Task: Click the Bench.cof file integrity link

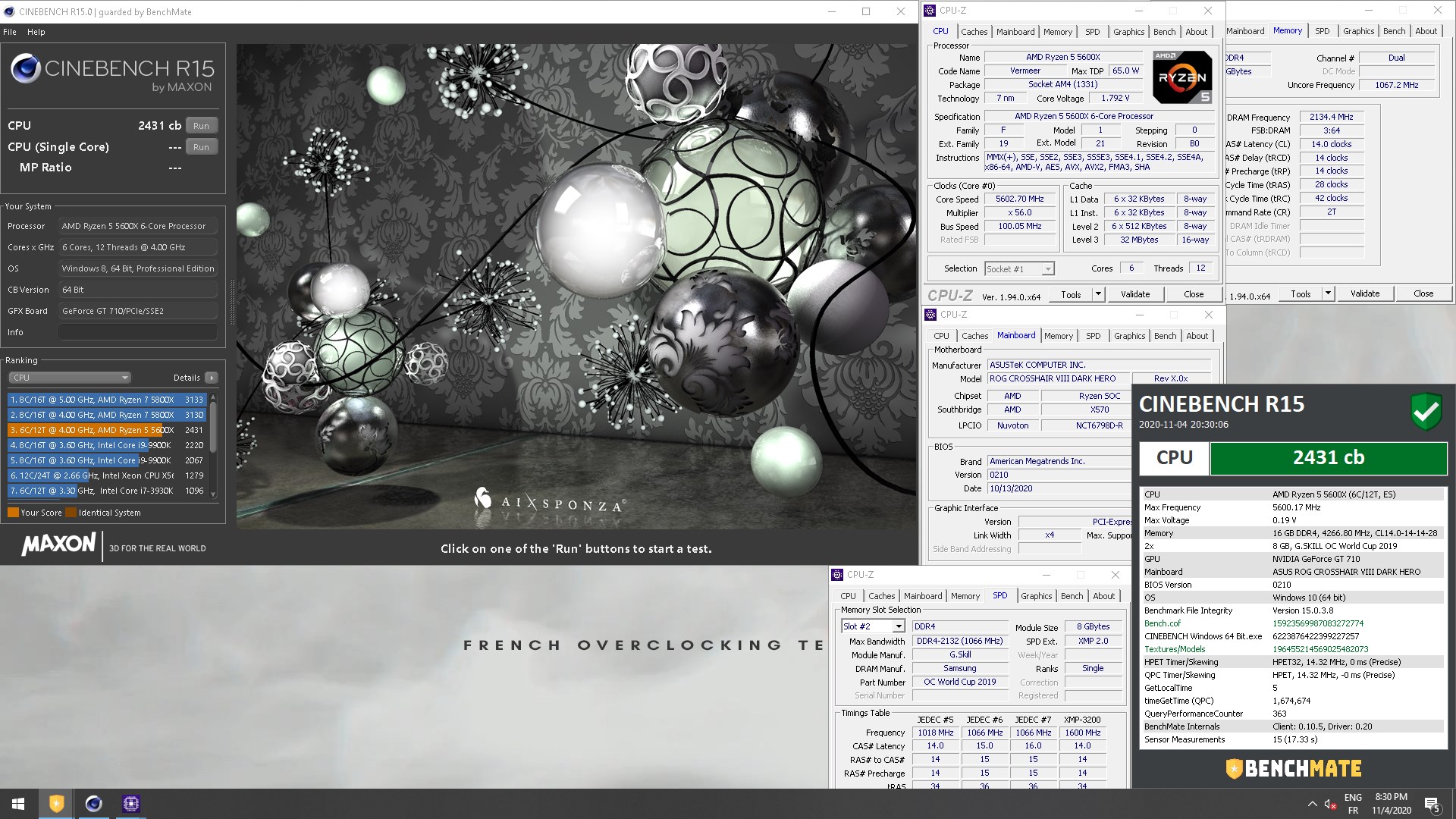Action: (1163, 623)
